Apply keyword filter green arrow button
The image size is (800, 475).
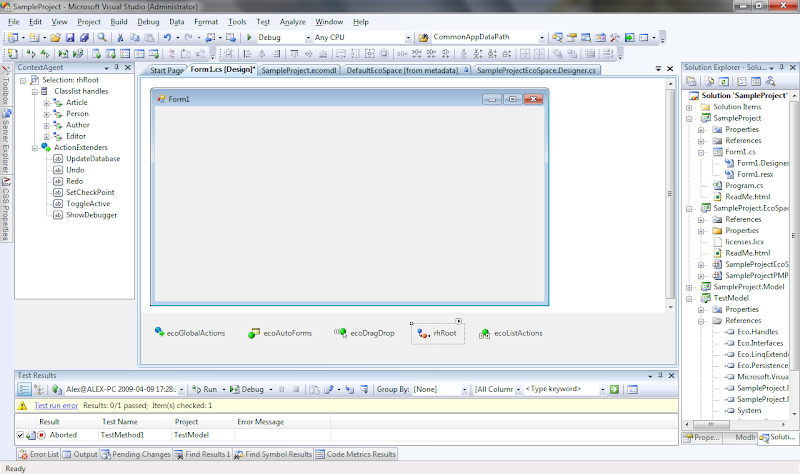614,389
